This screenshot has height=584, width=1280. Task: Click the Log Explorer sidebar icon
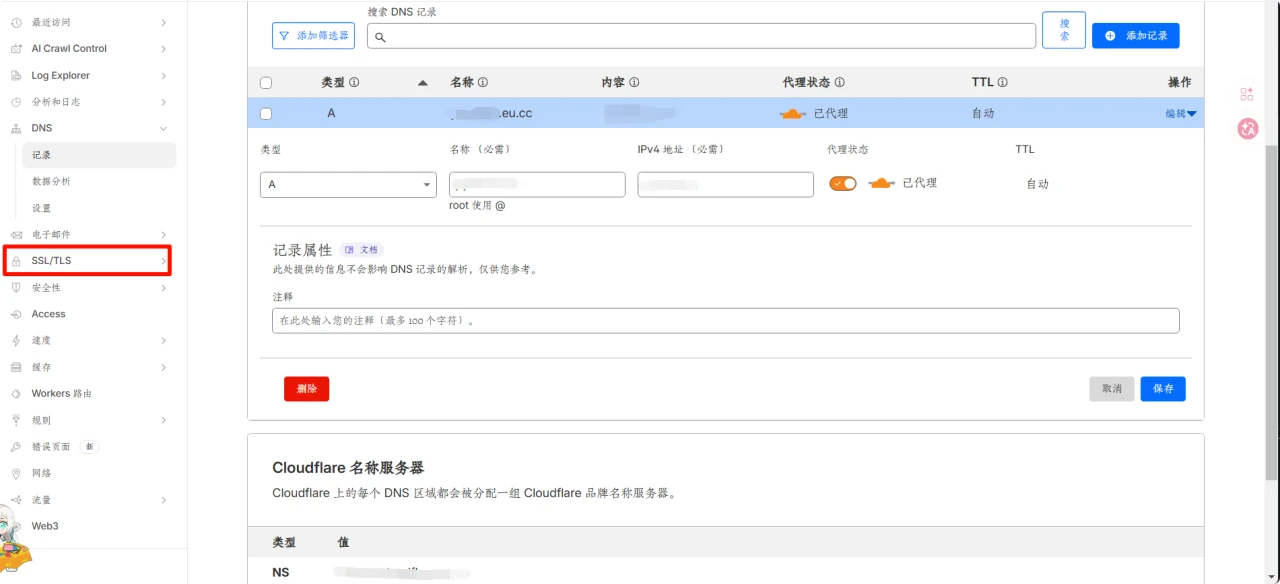pyautogui.click(x=16, y=75)
